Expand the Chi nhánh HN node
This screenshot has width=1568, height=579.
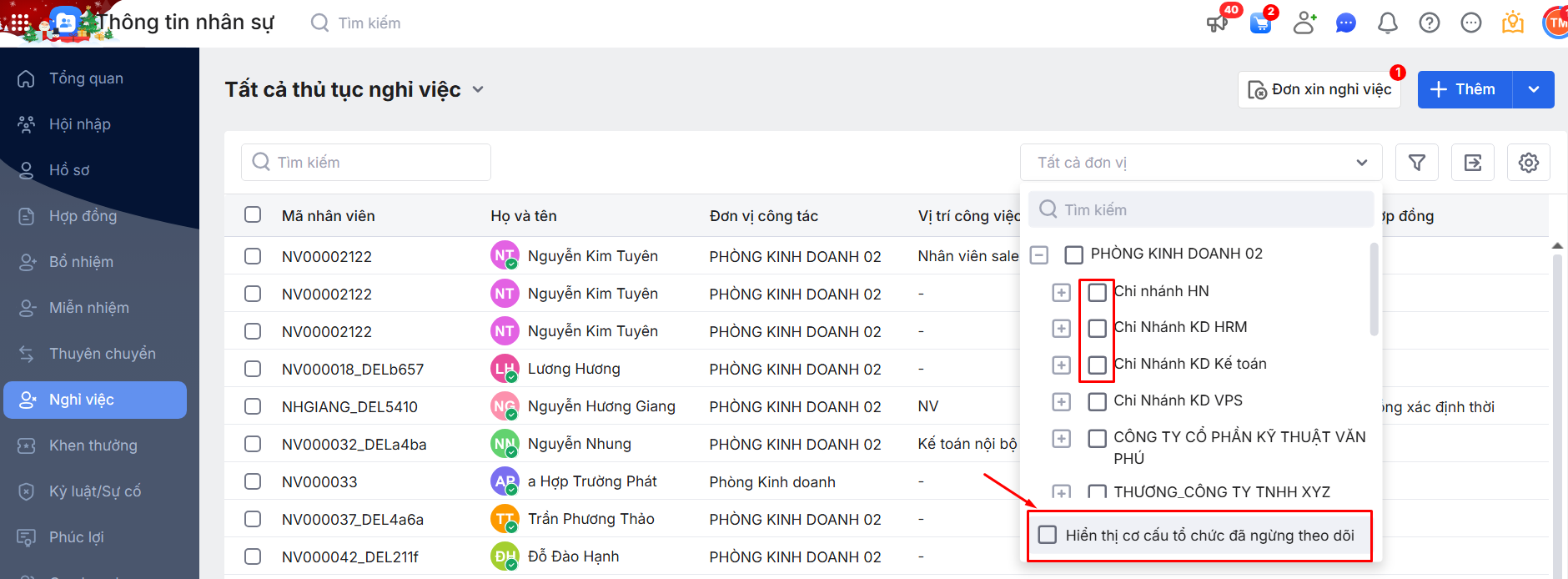click(1061, 292)
